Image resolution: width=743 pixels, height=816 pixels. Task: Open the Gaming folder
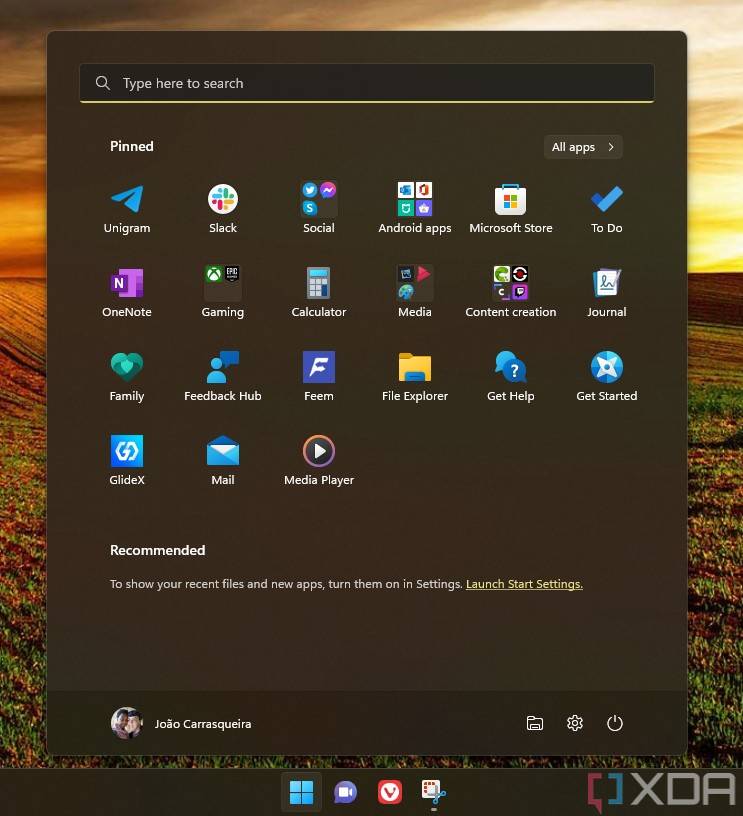(x=223, y=292)
